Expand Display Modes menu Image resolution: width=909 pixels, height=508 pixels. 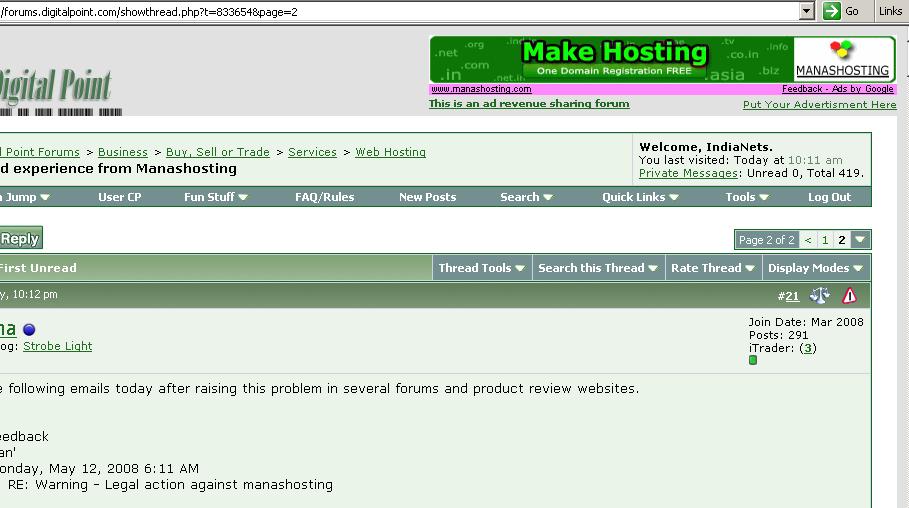[815, 268]
